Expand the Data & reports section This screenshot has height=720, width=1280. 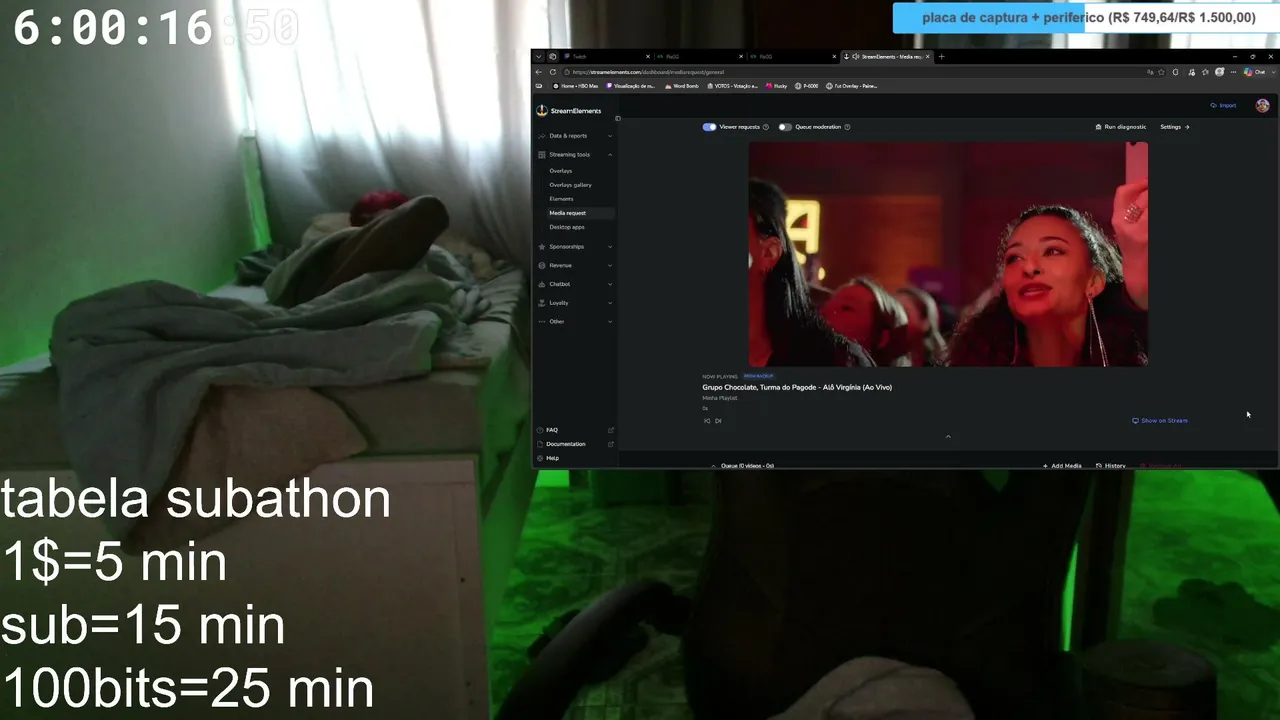[x=575, y=136]
